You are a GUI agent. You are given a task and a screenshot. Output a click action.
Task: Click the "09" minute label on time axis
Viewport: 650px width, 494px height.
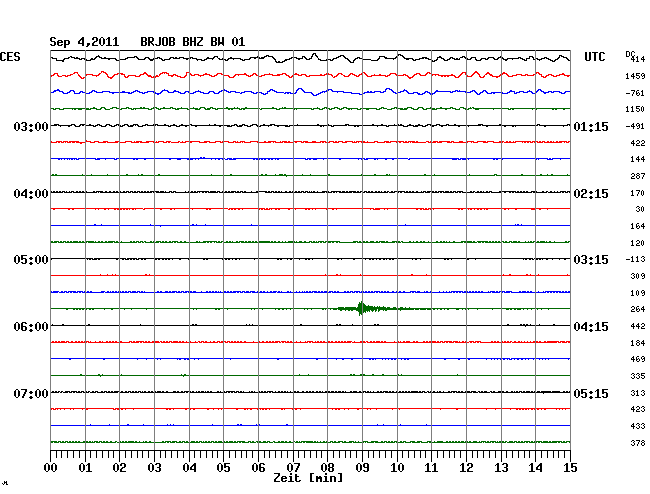click(x=362, y=468)
